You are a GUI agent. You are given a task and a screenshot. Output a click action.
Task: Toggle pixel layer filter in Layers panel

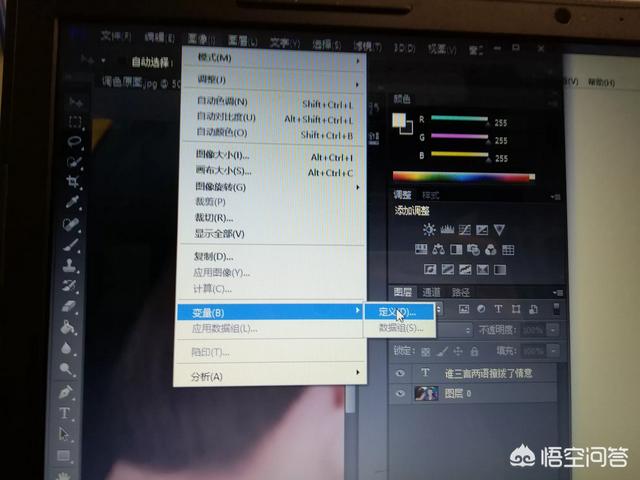point(464,309)
